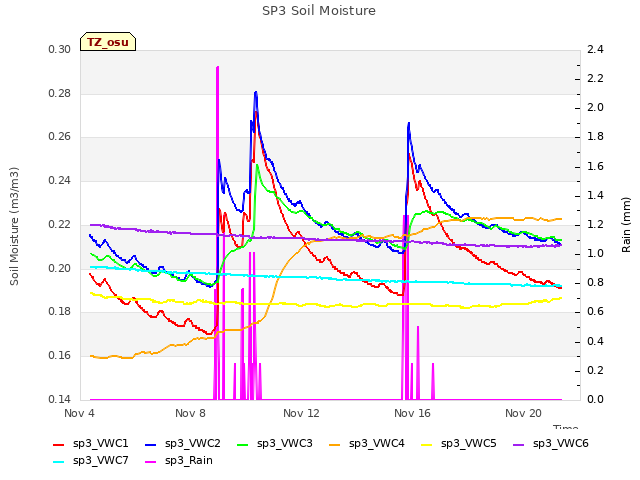
Task: Click the cyan swatch beside sp3_VWC7
Action: click(x=59, y=462)
